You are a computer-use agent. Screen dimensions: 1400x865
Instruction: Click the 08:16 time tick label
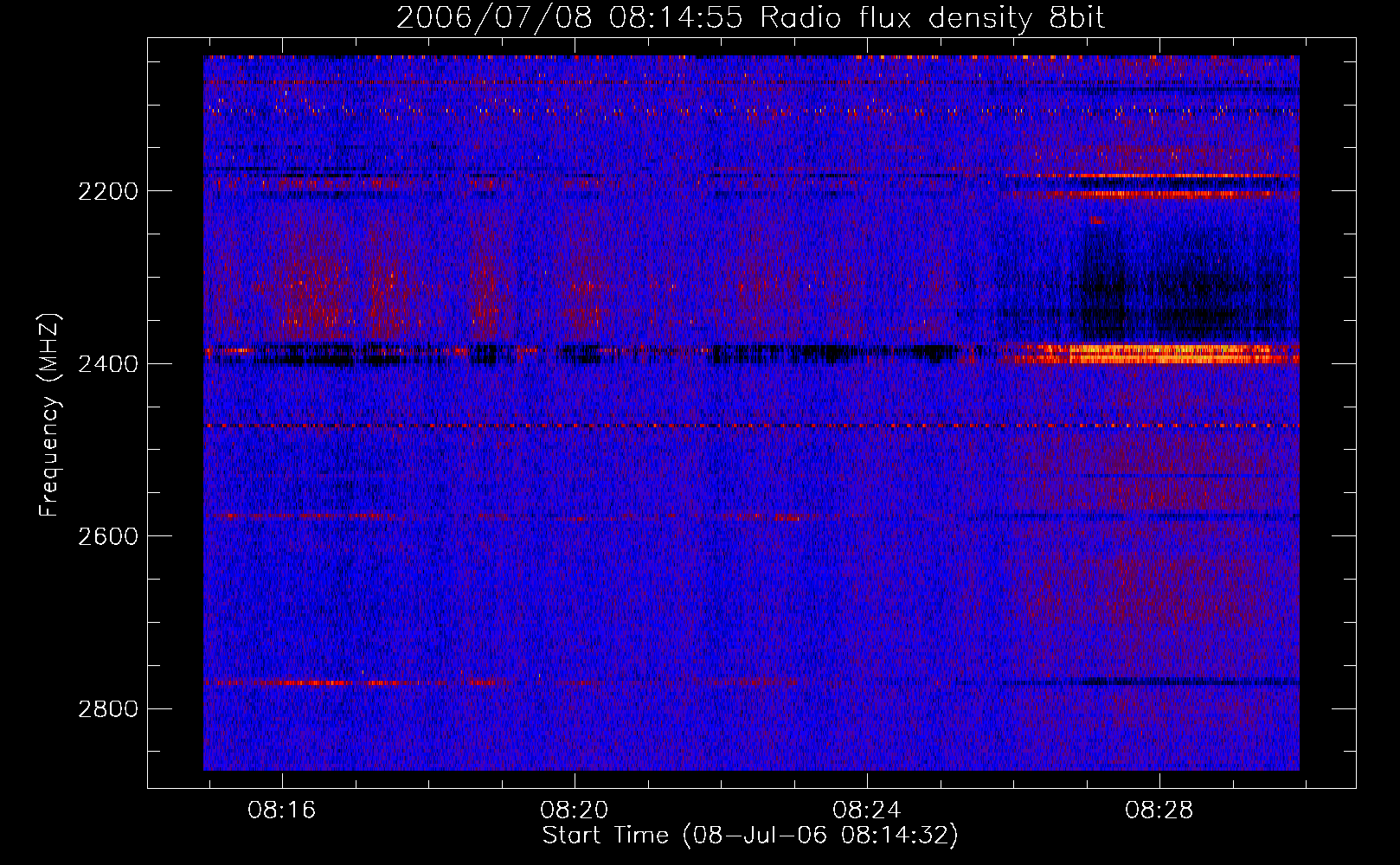(282, 811)
